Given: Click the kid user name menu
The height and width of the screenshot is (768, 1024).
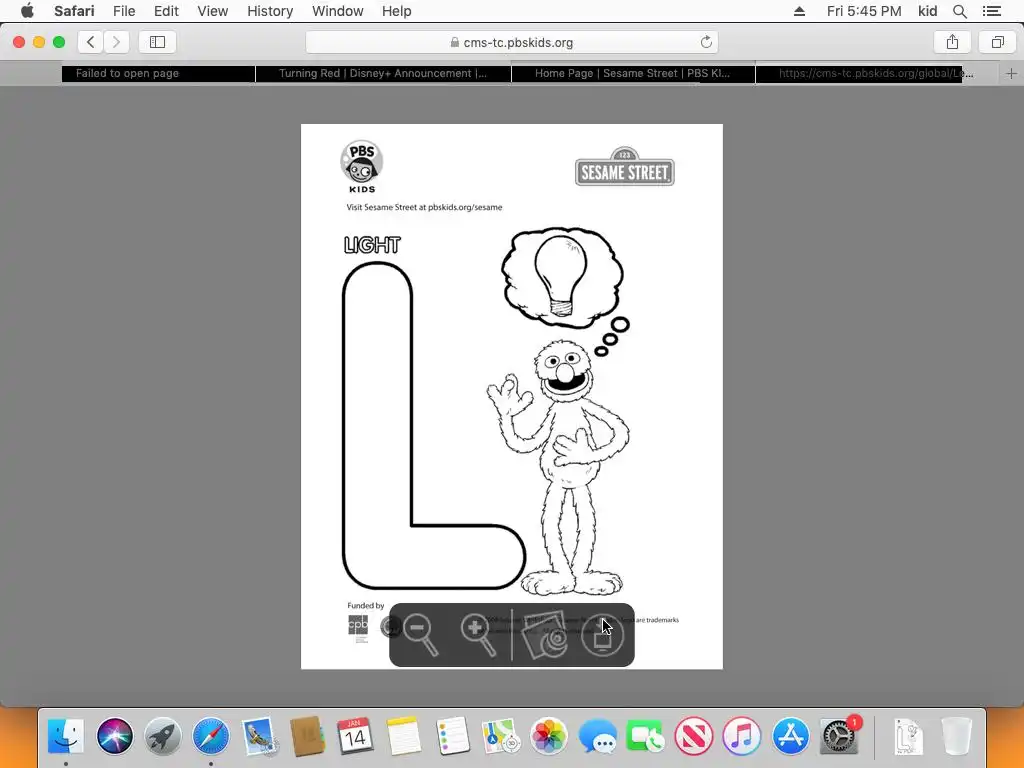Looking at the screenshot, I should pyautogui.click(x=927, y=11).
